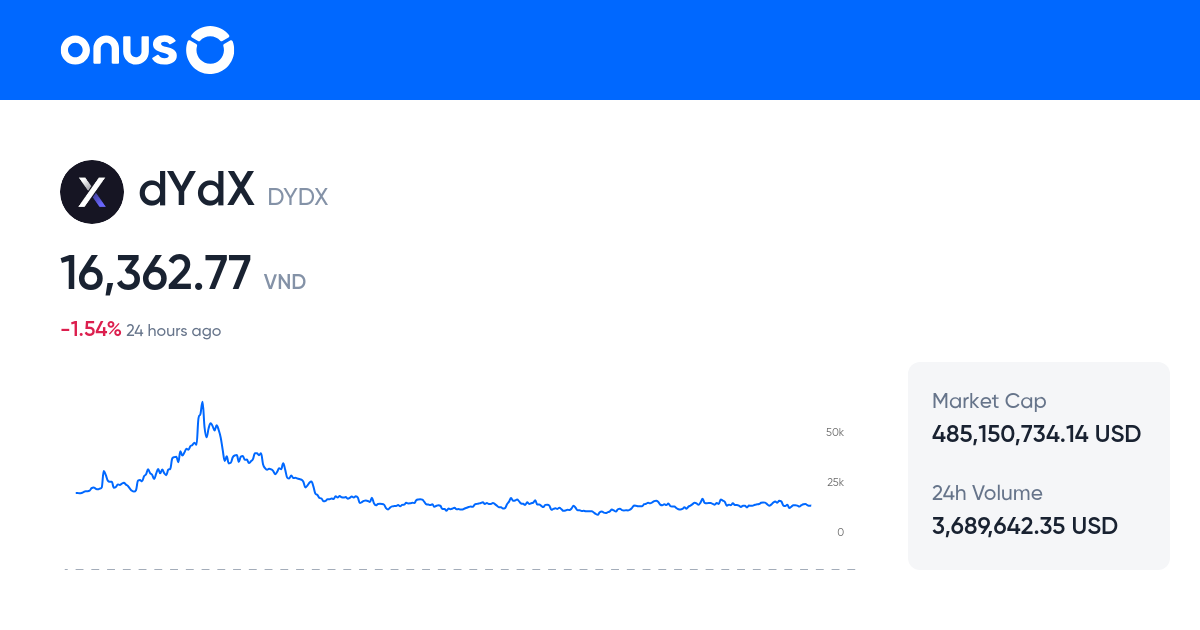
Task: Click the 24h Volume label
Action: pyautogui.click(x=987, y=493)
